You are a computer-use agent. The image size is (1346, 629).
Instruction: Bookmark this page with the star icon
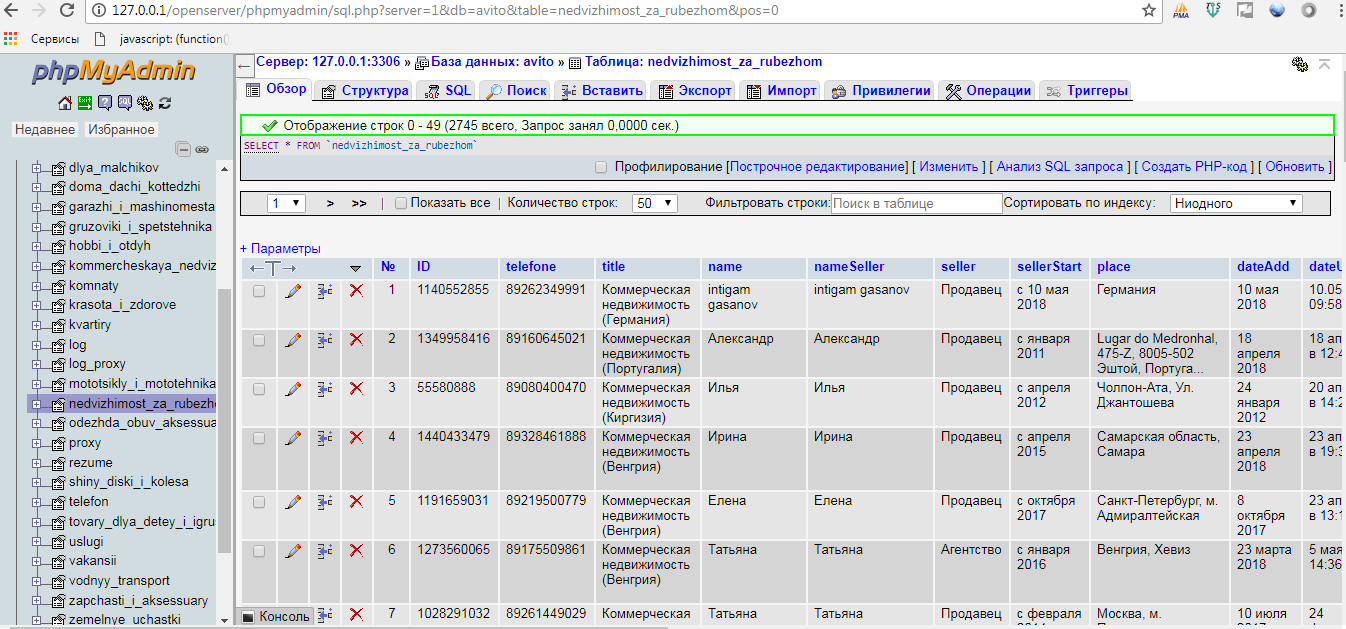coord(1149,11)
